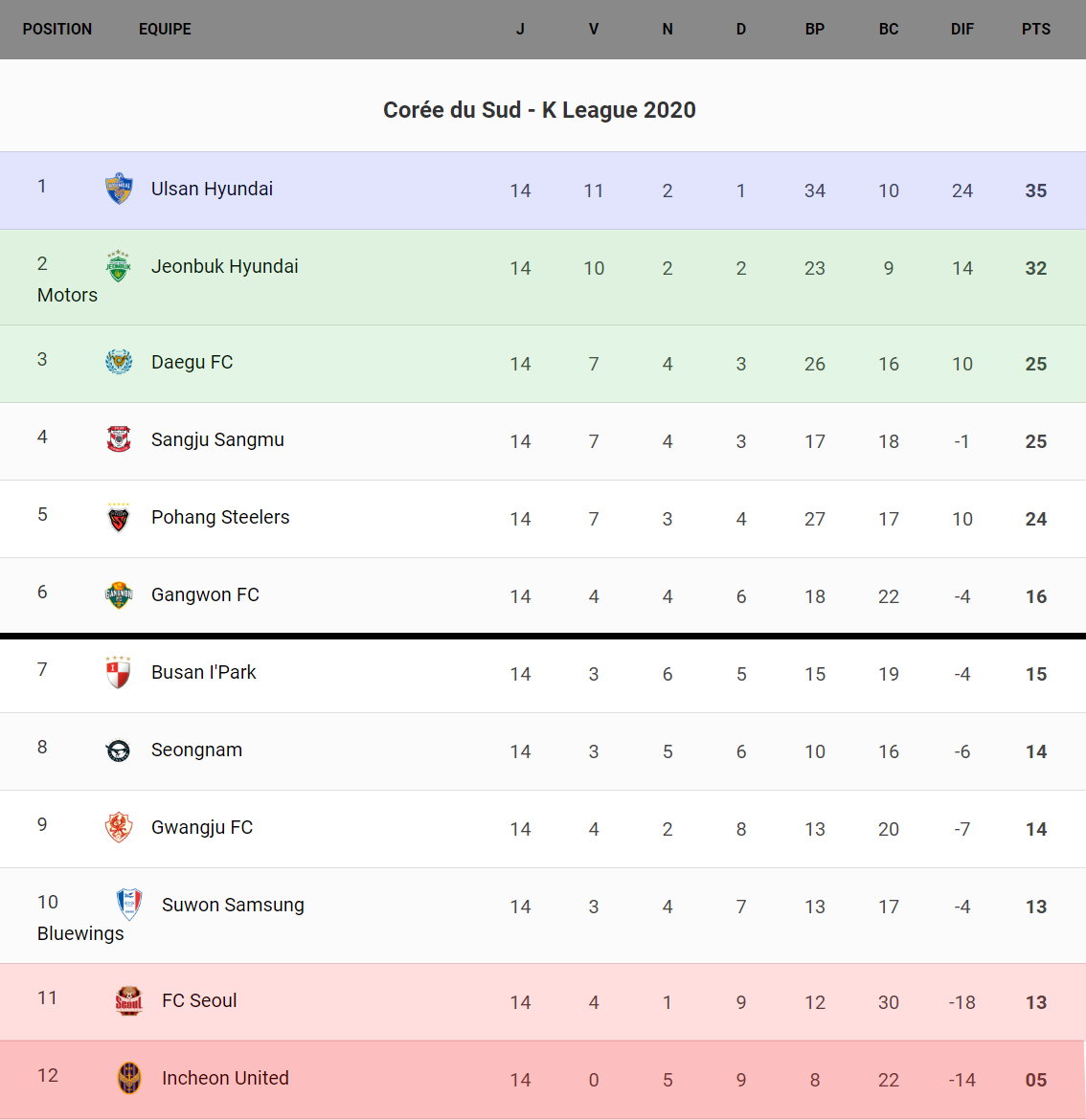
Task: Click the Corée du Sud K League 2020 title
Action: (x=539, y=110)
